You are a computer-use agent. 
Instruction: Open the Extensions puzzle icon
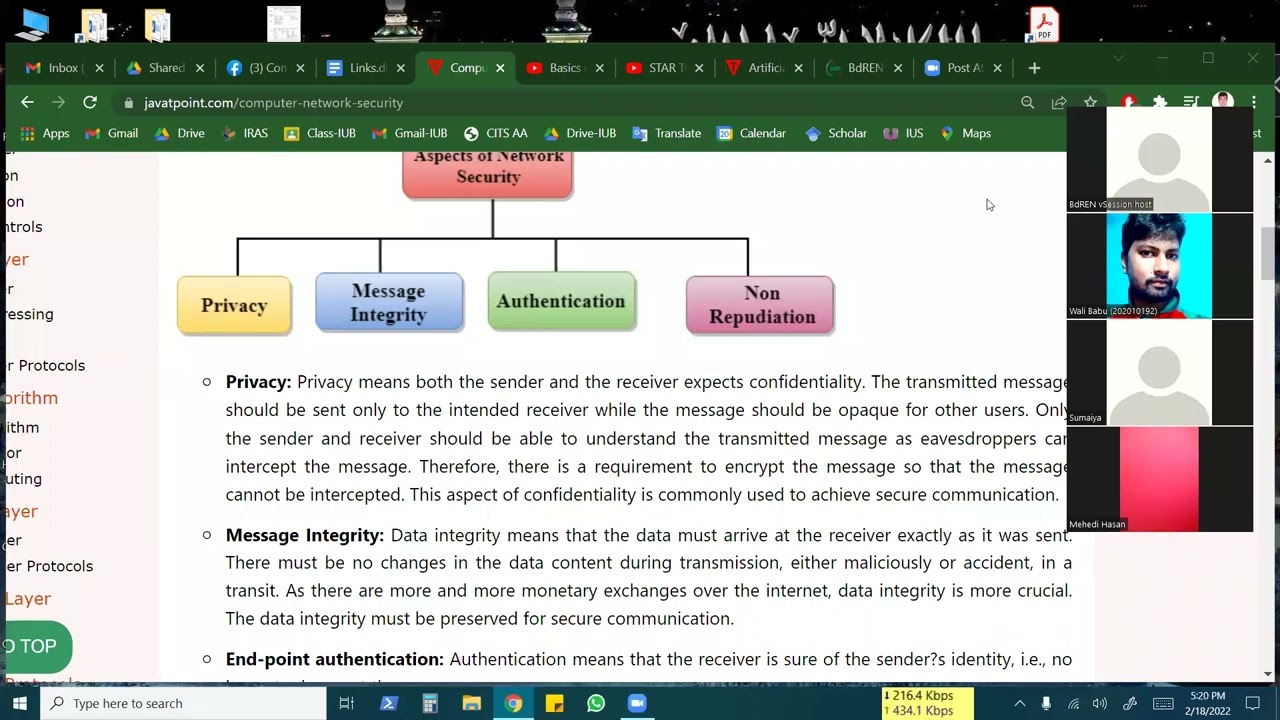point(1160,102)
